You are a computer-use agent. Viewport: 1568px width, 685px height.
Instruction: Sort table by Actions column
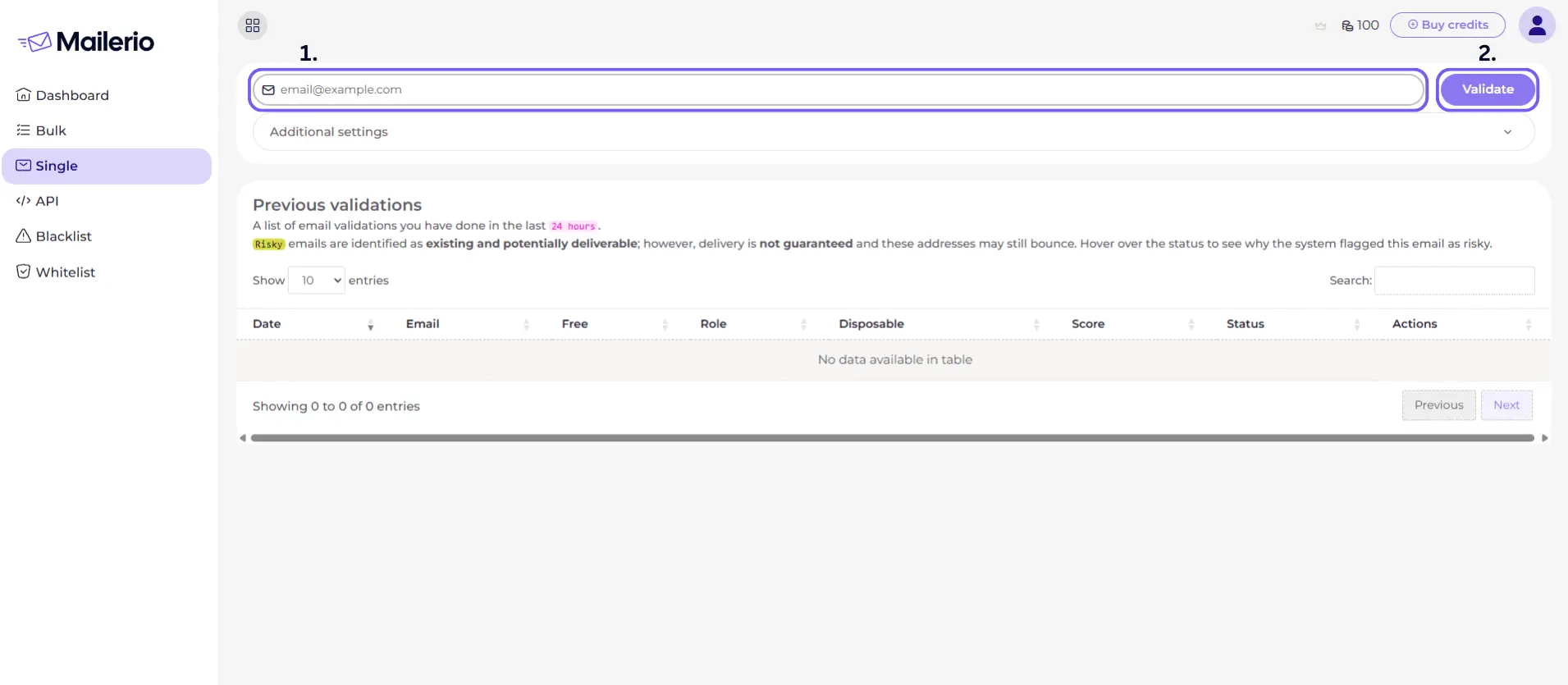(x=1463, y=324)
